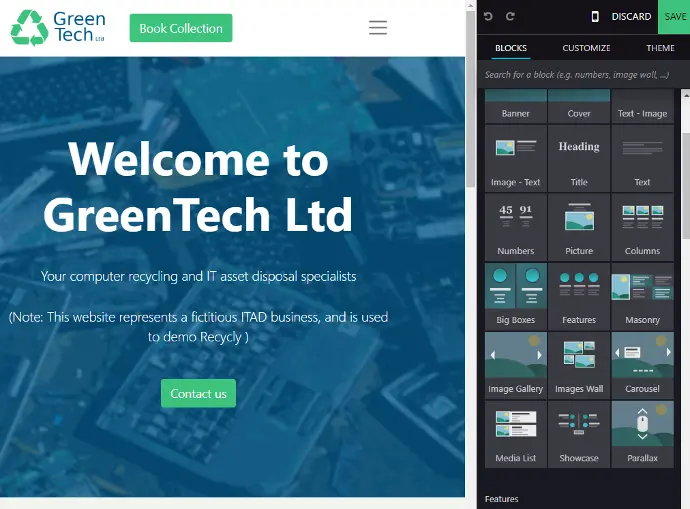Open the Theme tab

point(660,48)
